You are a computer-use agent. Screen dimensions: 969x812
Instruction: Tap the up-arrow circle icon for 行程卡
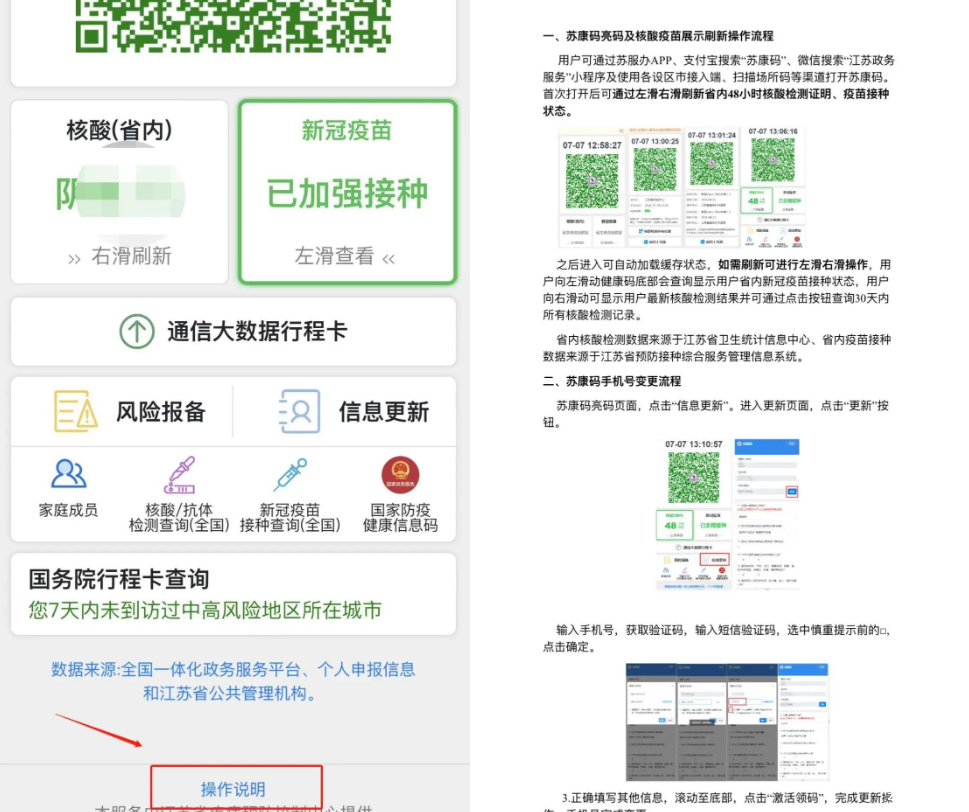click(137, 331)
